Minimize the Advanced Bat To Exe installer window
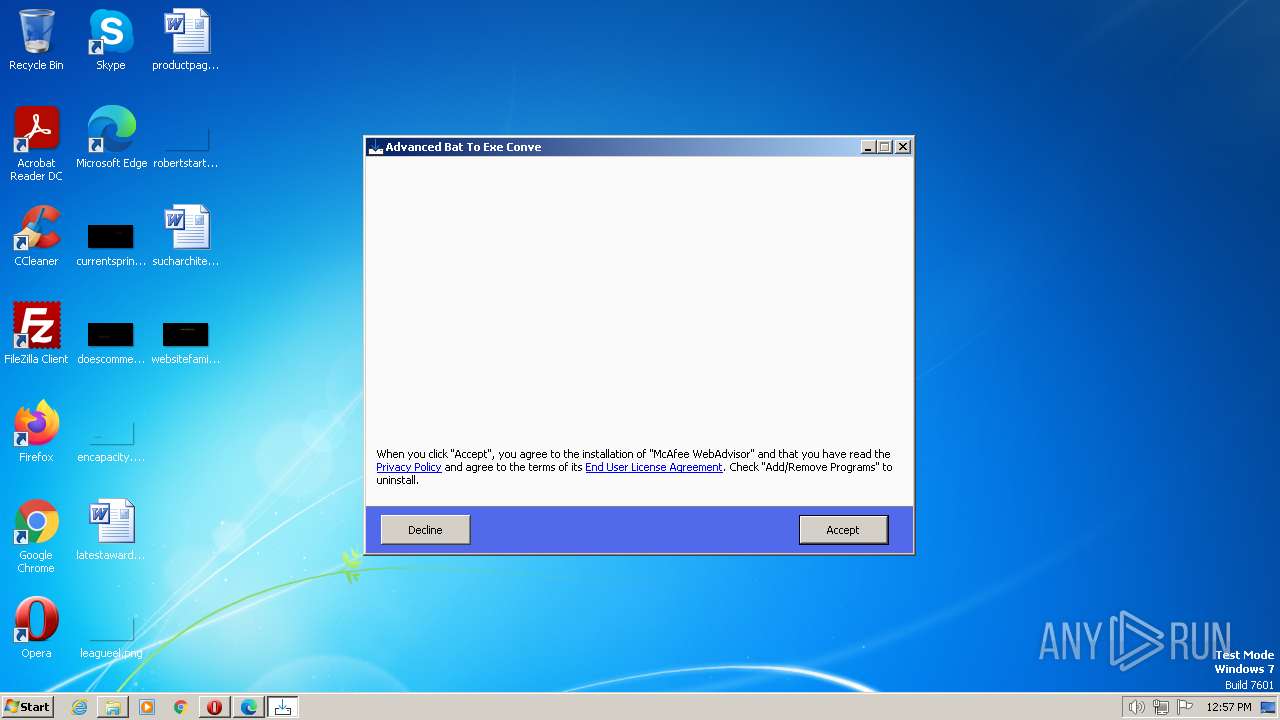The width and height of the screenshot is (1280, 720). [x=868, y=147]
